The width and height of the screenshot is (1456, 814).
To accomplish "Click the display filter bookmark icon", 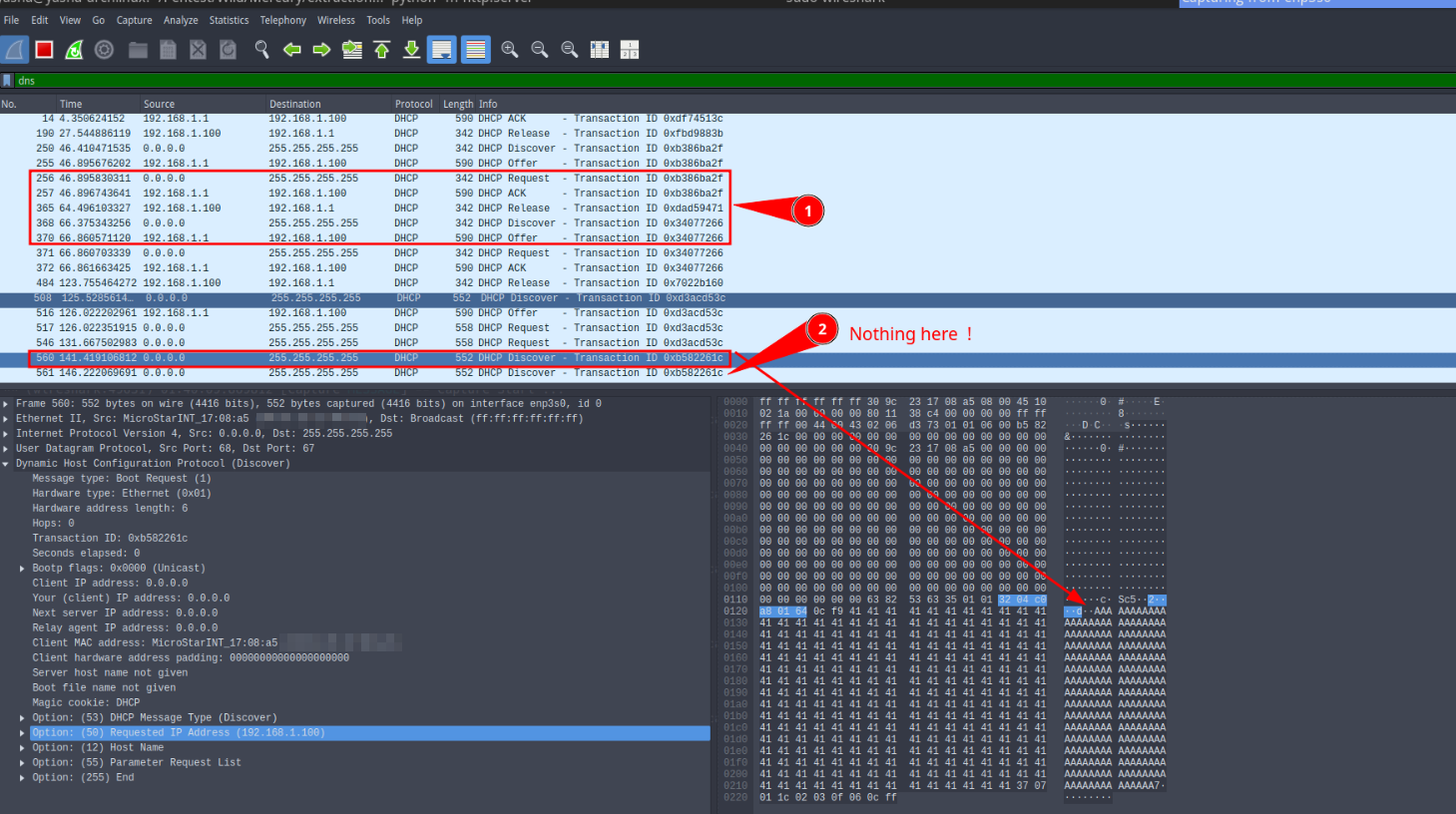I will 8,81.
